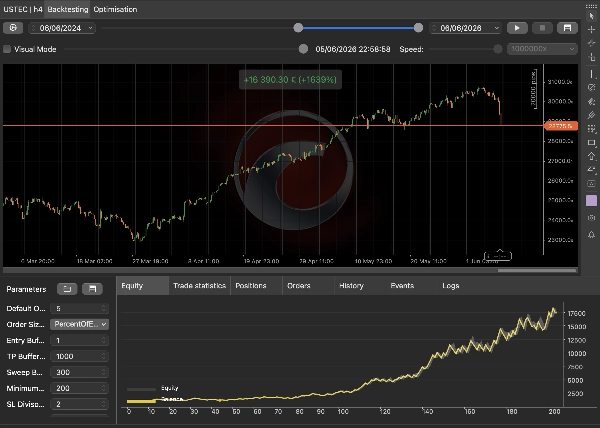Click the third icon below cursor tool

click(x=592, y=57)
